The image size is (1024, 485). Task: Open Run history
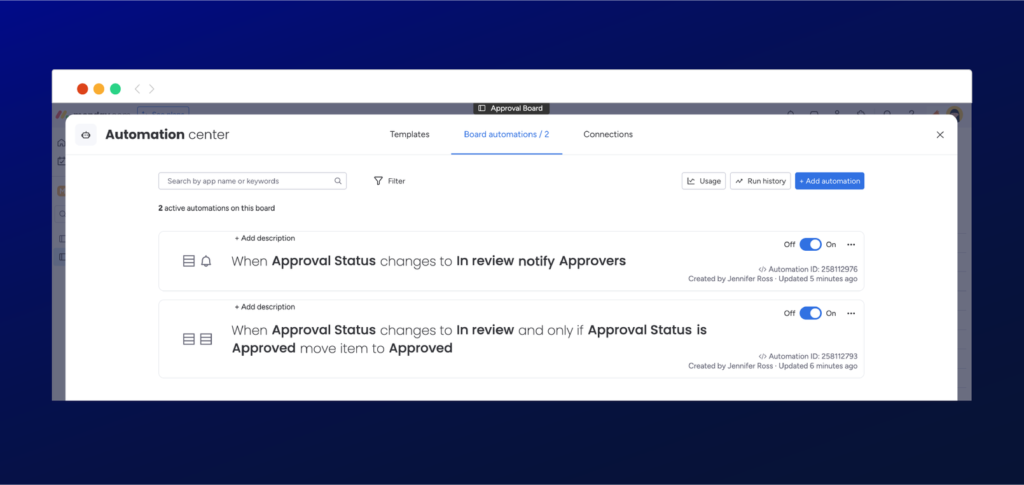(760, 181)
